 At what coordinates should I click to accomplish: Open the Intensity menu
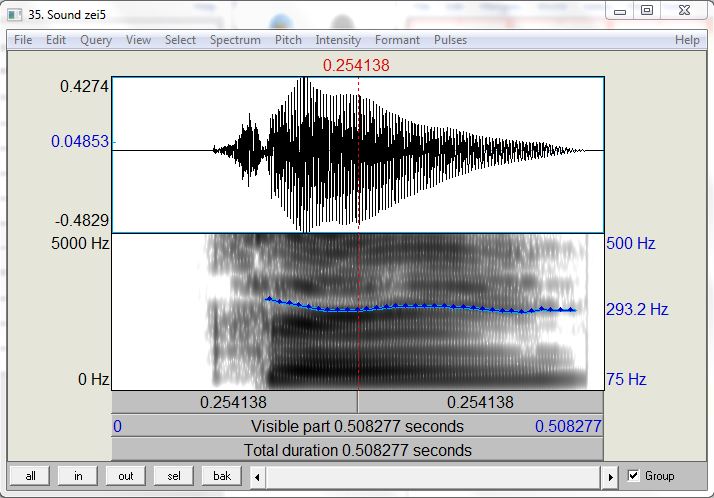pos(338,40)
